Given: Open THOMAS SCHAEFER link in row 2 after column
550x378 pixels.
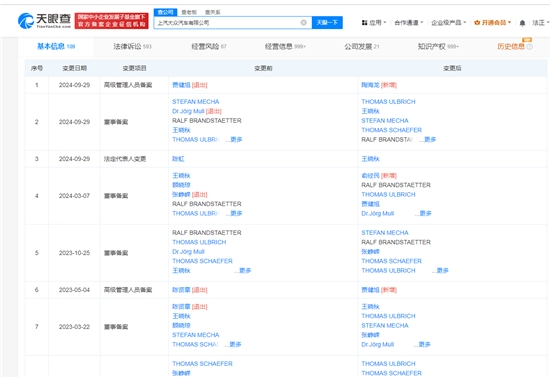Looking at the screenshot, I should pyautogui.click(x=391, y=130).
